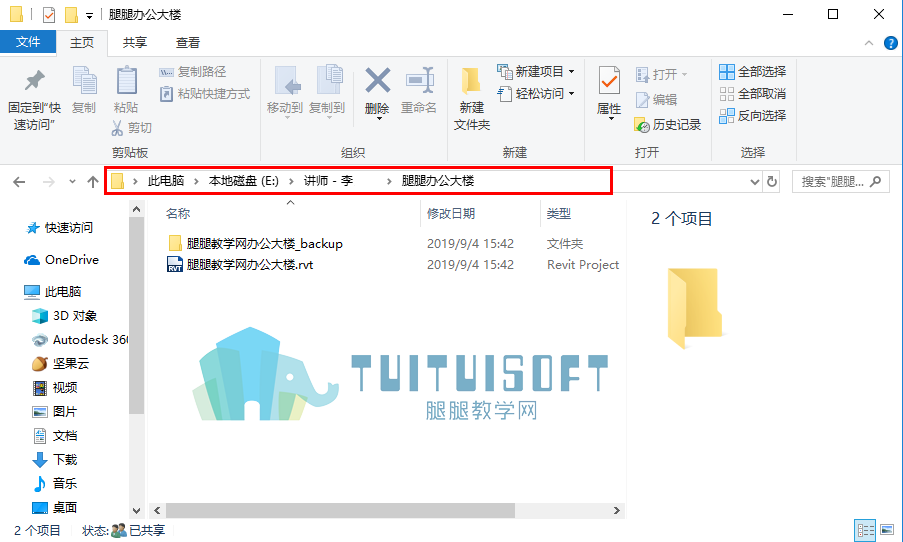The width and height of the screenshot is (903, 542).
Task: Open Quick access (快速访问) in sidebar
Action: (59, 228)
